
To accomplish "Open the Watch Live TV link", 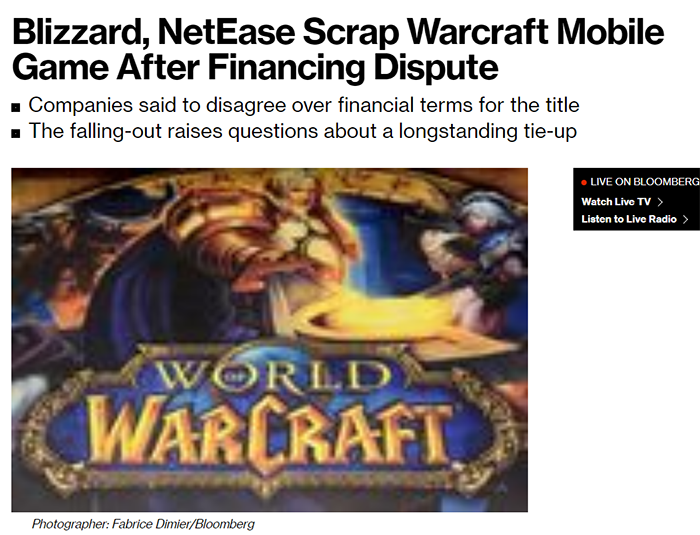I will pos(616,202).
